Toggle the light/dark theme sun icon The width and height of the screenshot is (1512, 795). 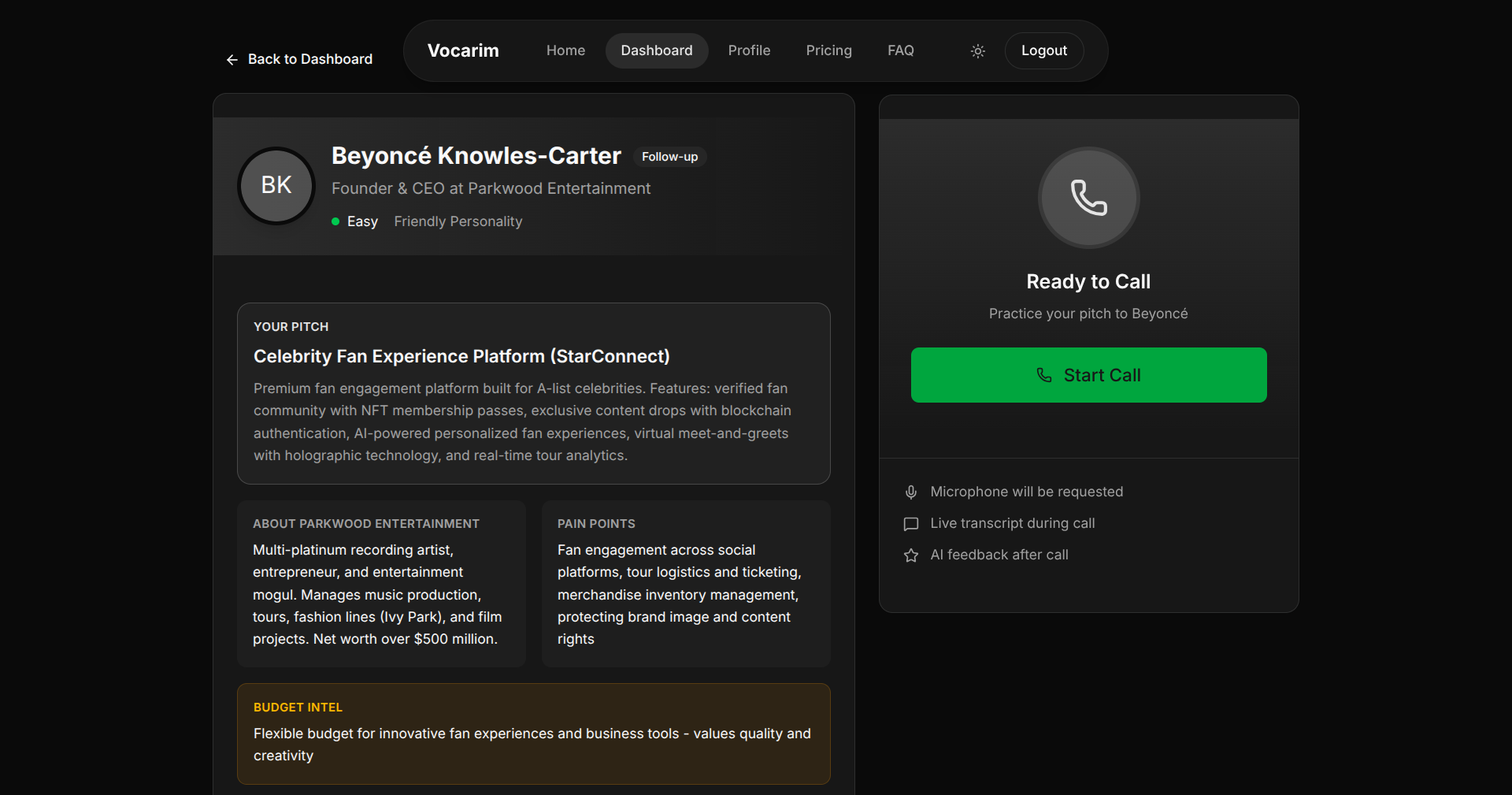click(978, 51)
